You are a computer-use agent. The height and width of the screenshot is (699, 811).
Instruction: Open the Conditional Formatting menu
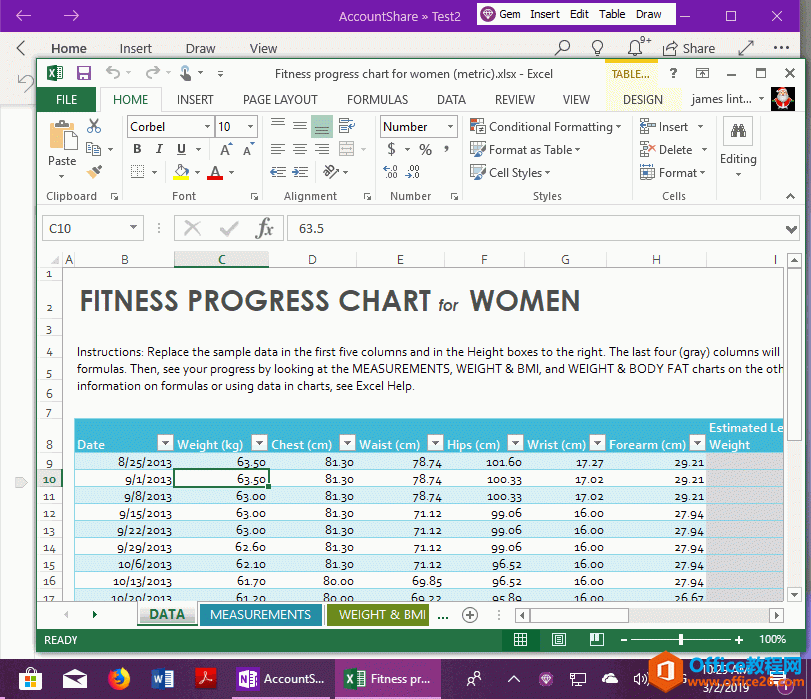pos(544,127)
